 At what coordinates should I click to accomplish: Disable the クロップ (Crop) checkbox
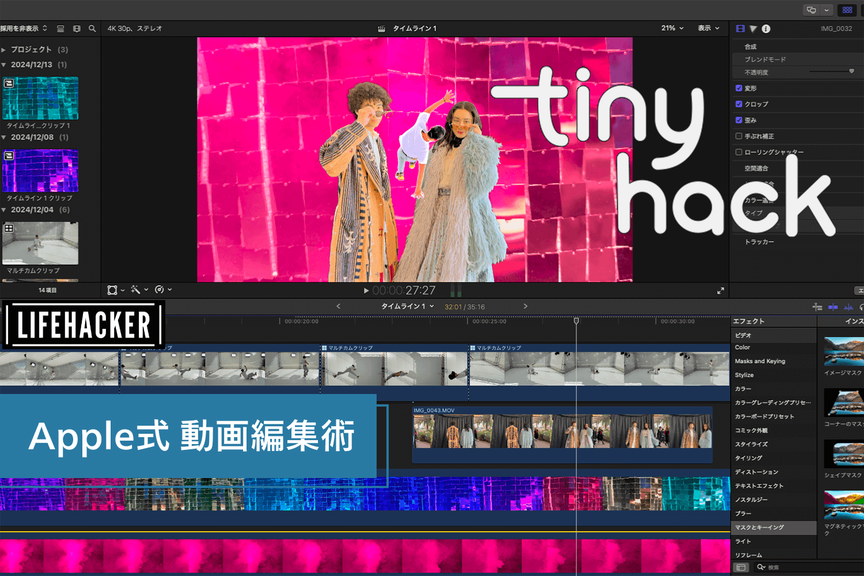tap(739, 104)
